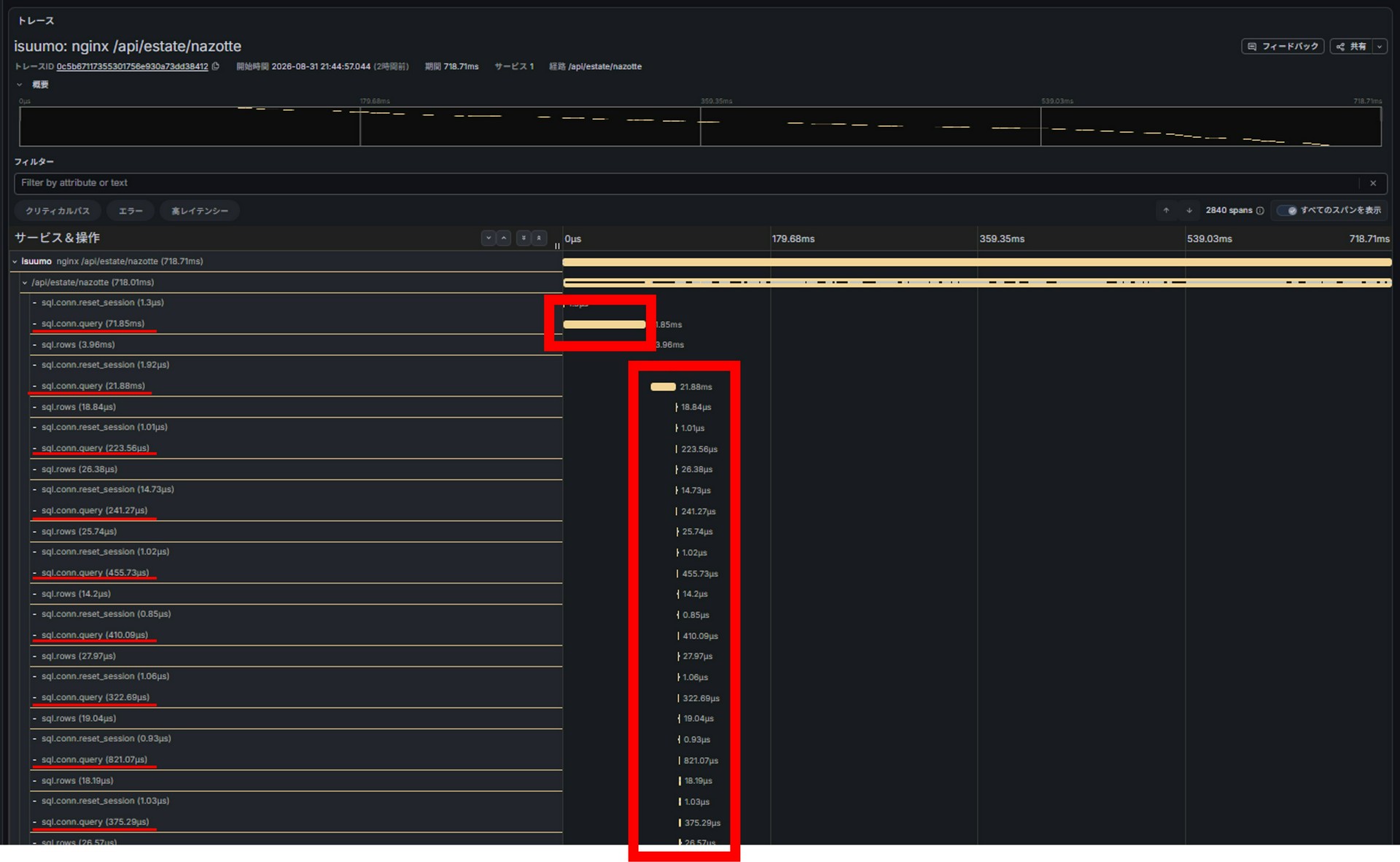Go to previous span match arrow
The image size is (1400, 862).
click(1166, 211)
